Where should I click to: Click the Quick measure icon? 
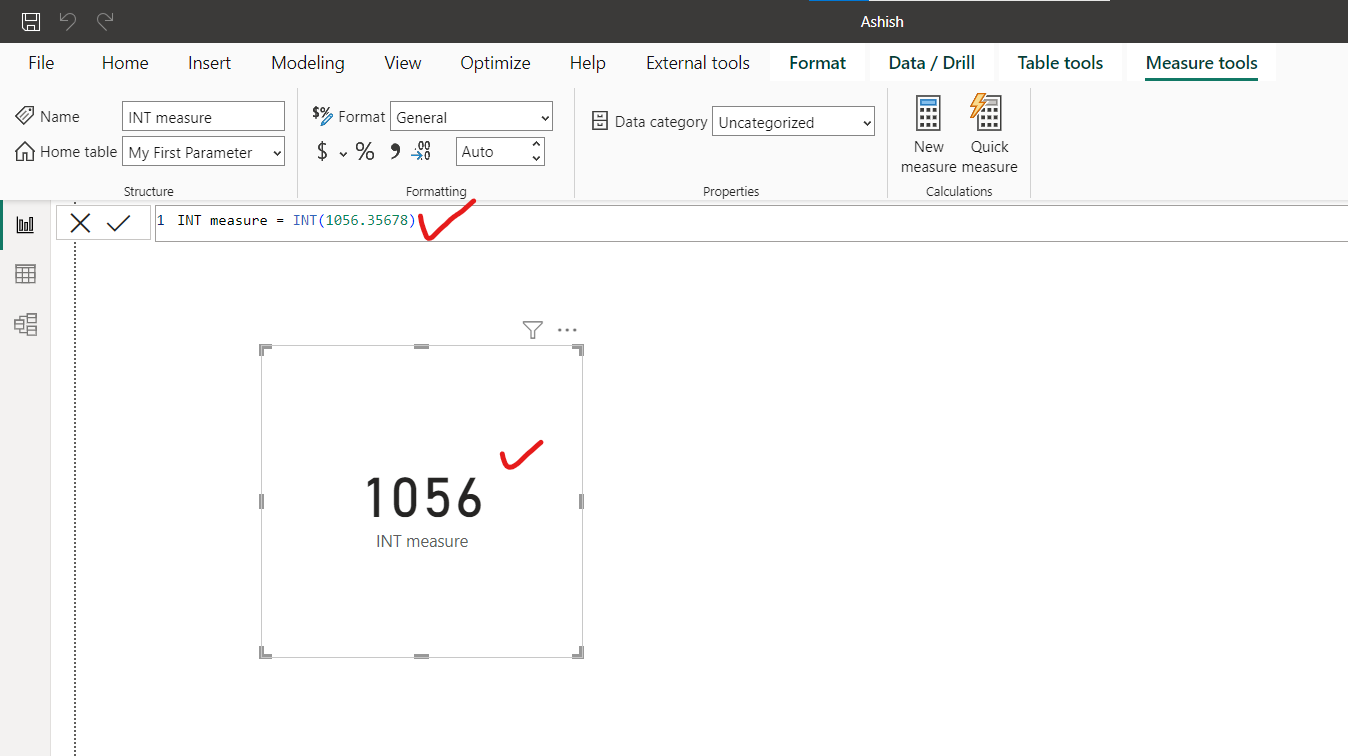pos(988,114)
